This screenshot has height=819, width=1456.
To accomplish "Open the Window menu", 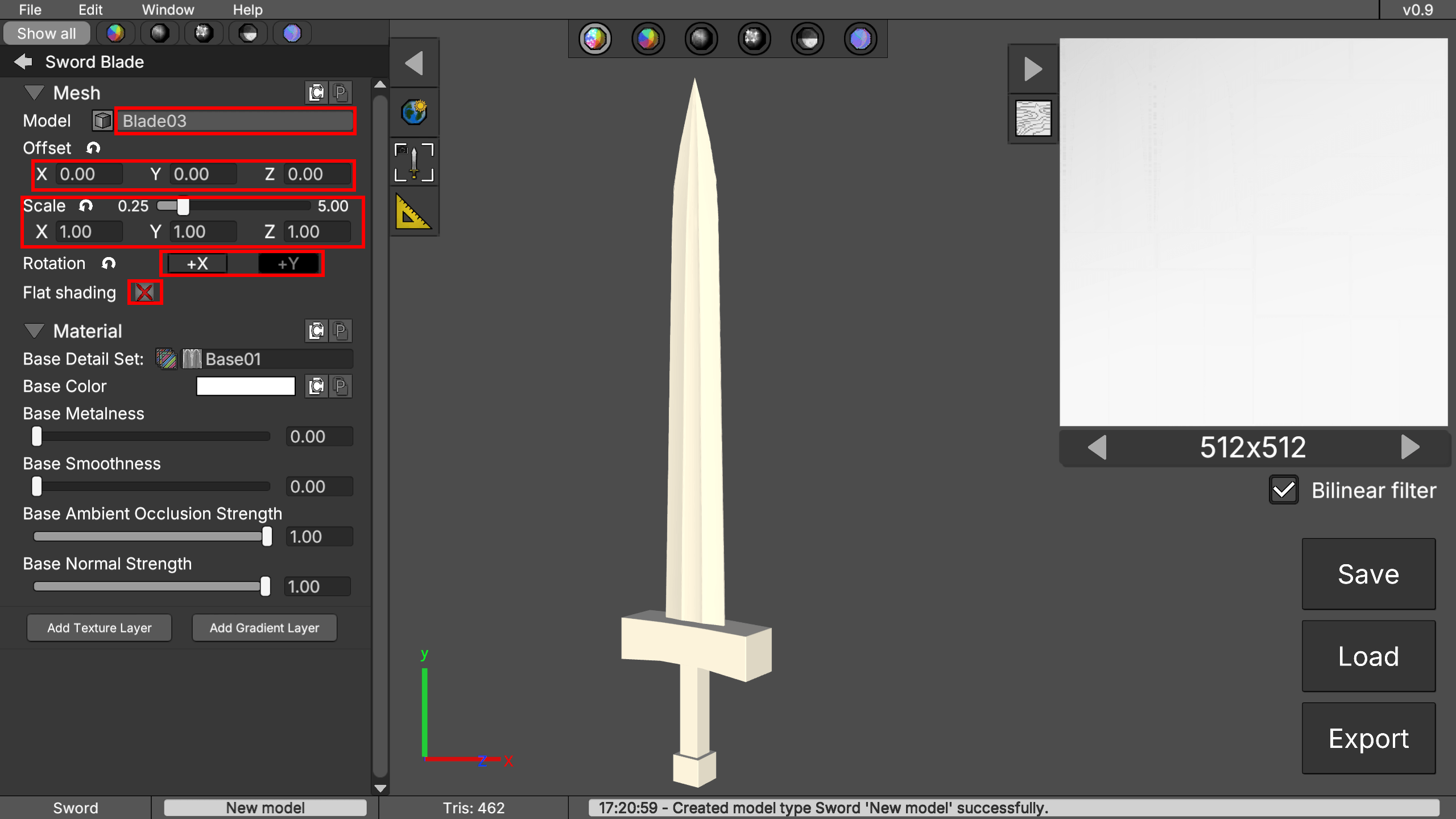I will (168, 10).
